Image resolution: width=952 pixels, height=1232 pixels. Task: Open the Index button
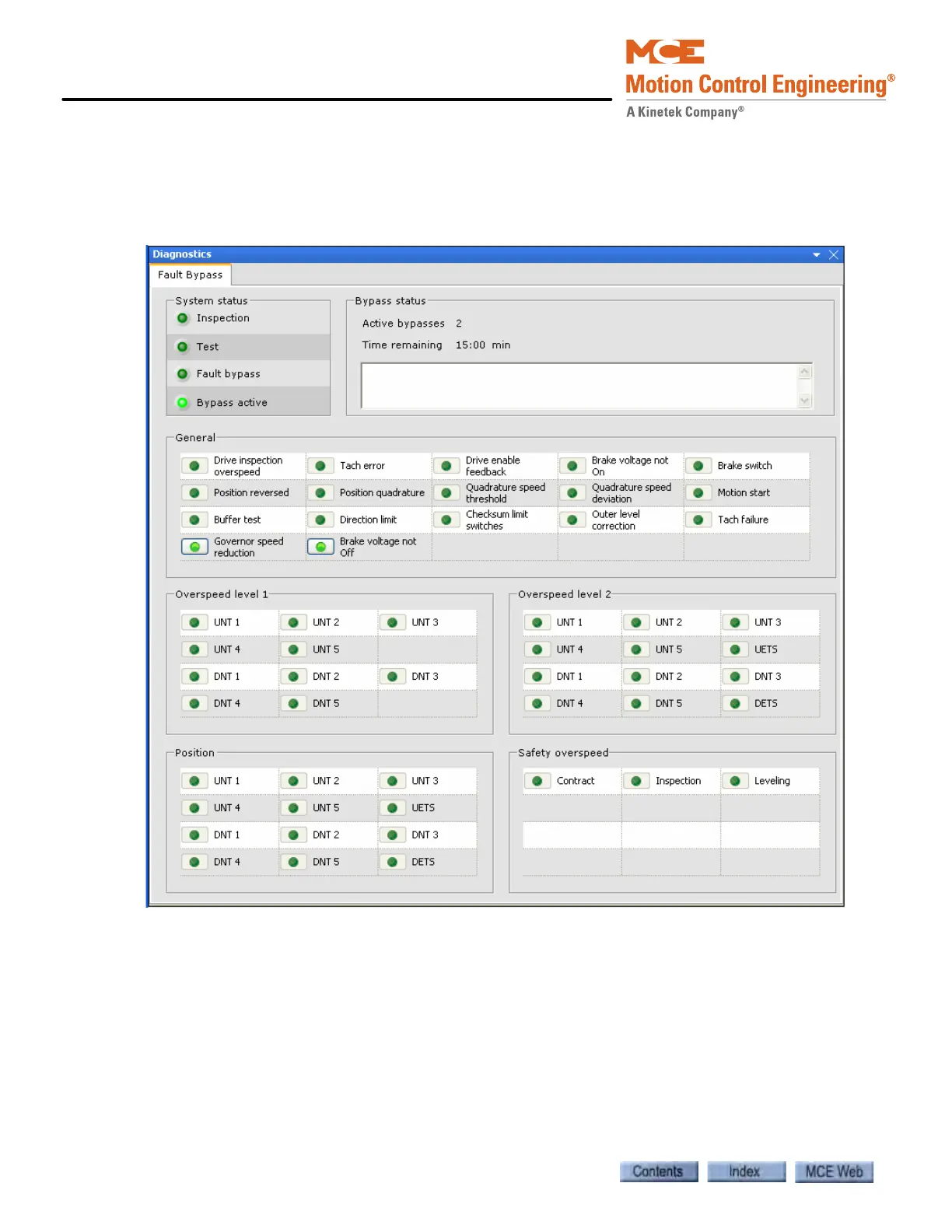click(746, 1171)
